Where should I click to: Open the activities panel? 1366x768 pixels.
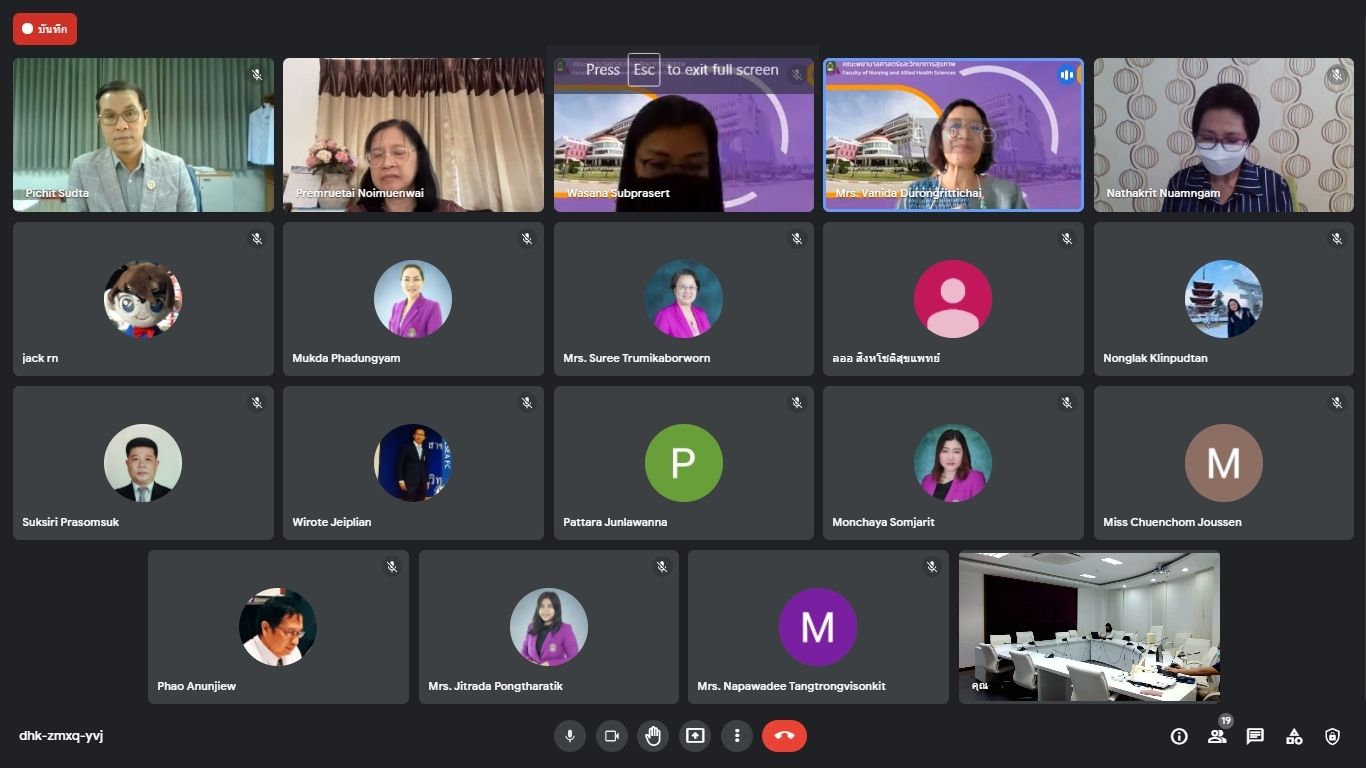1294,736
